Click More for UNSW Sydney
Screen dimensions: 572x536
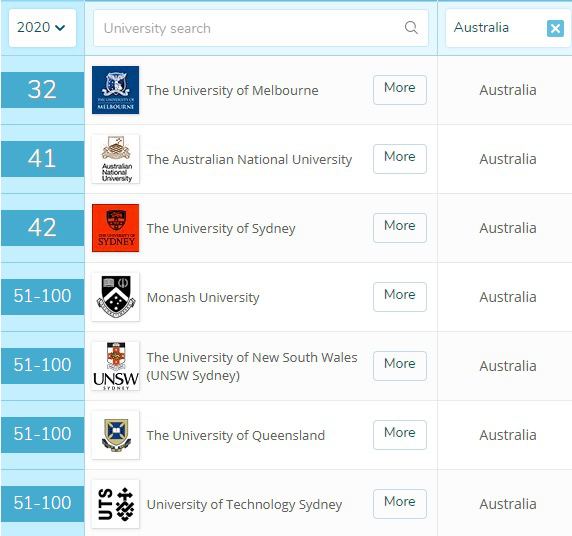coord(400,366)
